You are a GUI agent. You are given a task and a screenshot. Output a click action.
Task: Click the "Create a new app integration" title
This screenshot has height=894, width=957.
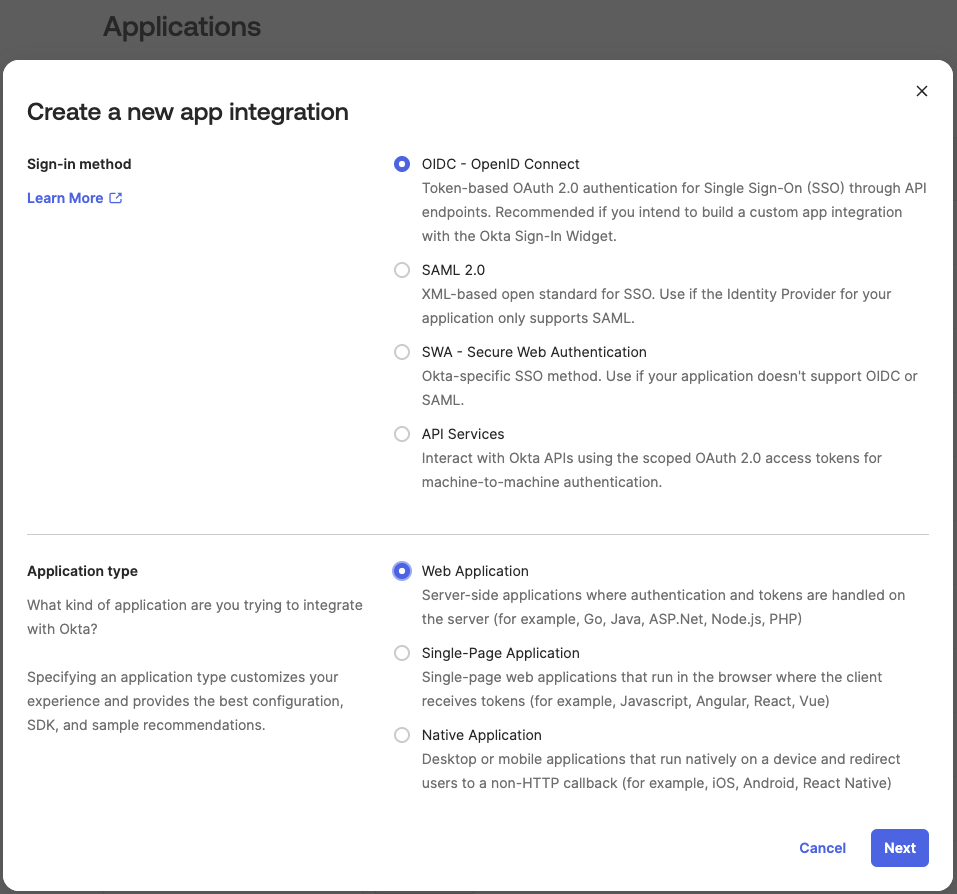coord(188,112)
